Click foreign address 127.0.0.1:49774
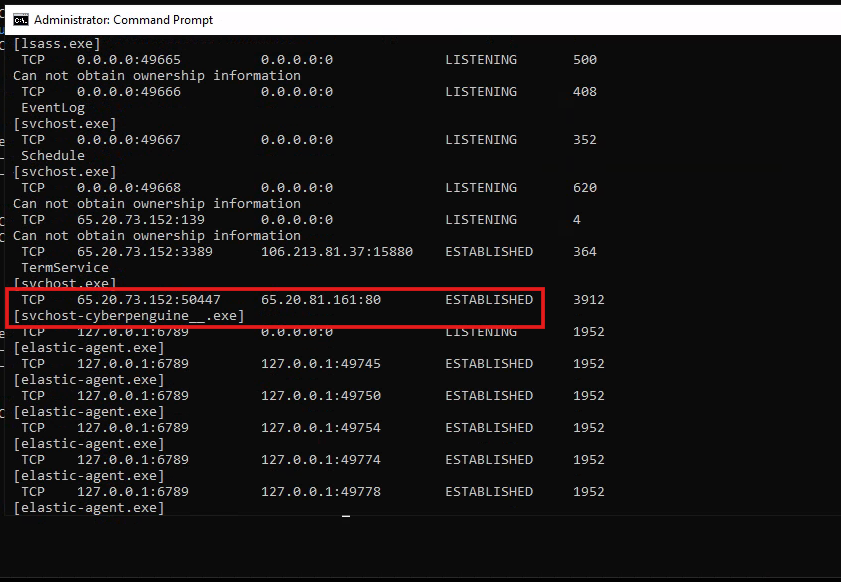 [x=321, y=460]
